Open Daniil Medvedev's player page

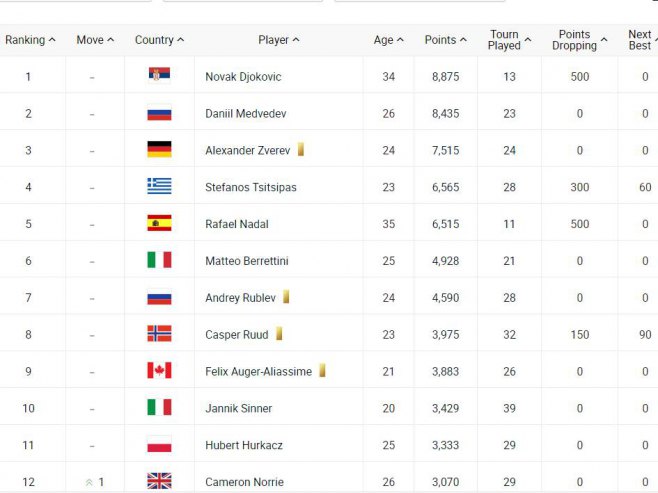pyautogui.click(x=244, y=114)
